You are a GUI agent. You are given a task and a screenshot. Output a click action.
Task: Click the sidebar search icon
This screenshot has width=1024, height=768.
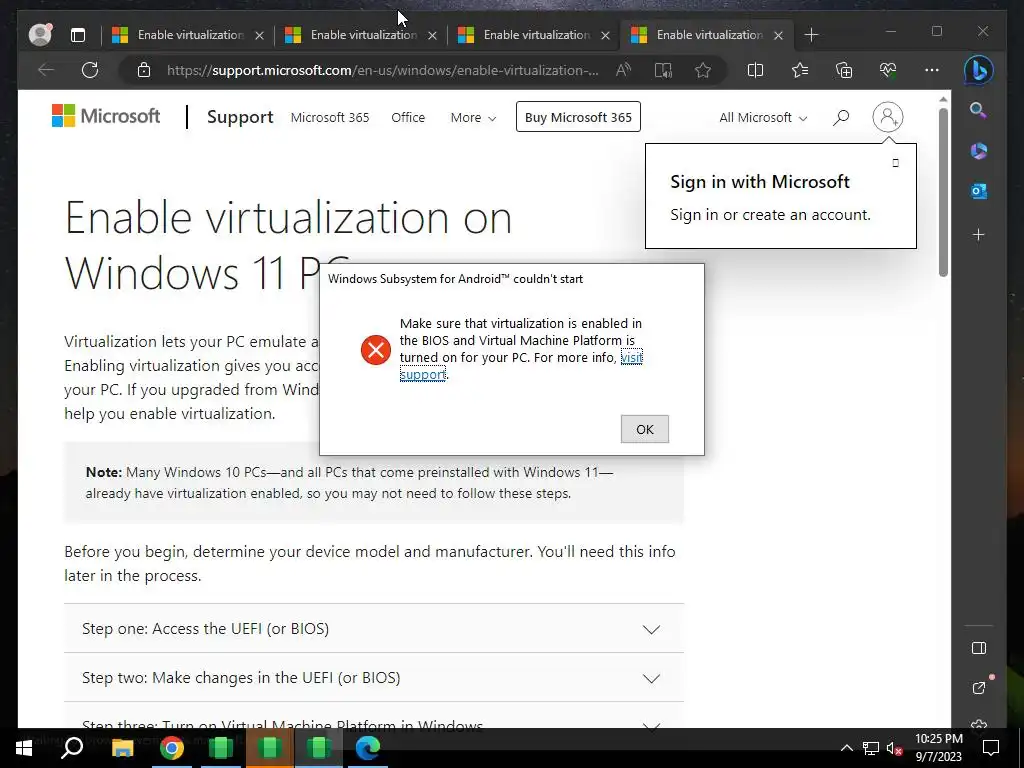[978, 110]
